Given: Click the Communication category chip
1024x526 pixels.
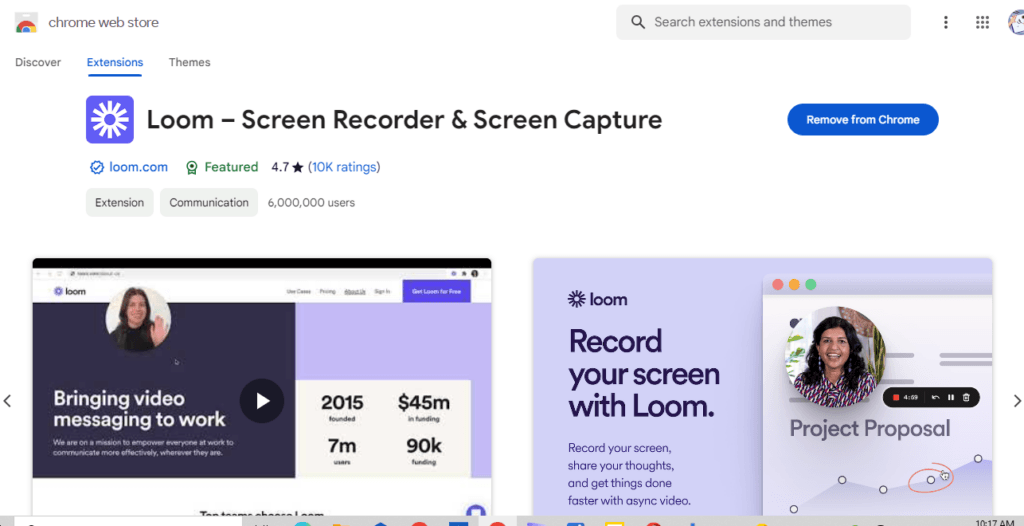Looking at the screenshot, I should 209,203.
